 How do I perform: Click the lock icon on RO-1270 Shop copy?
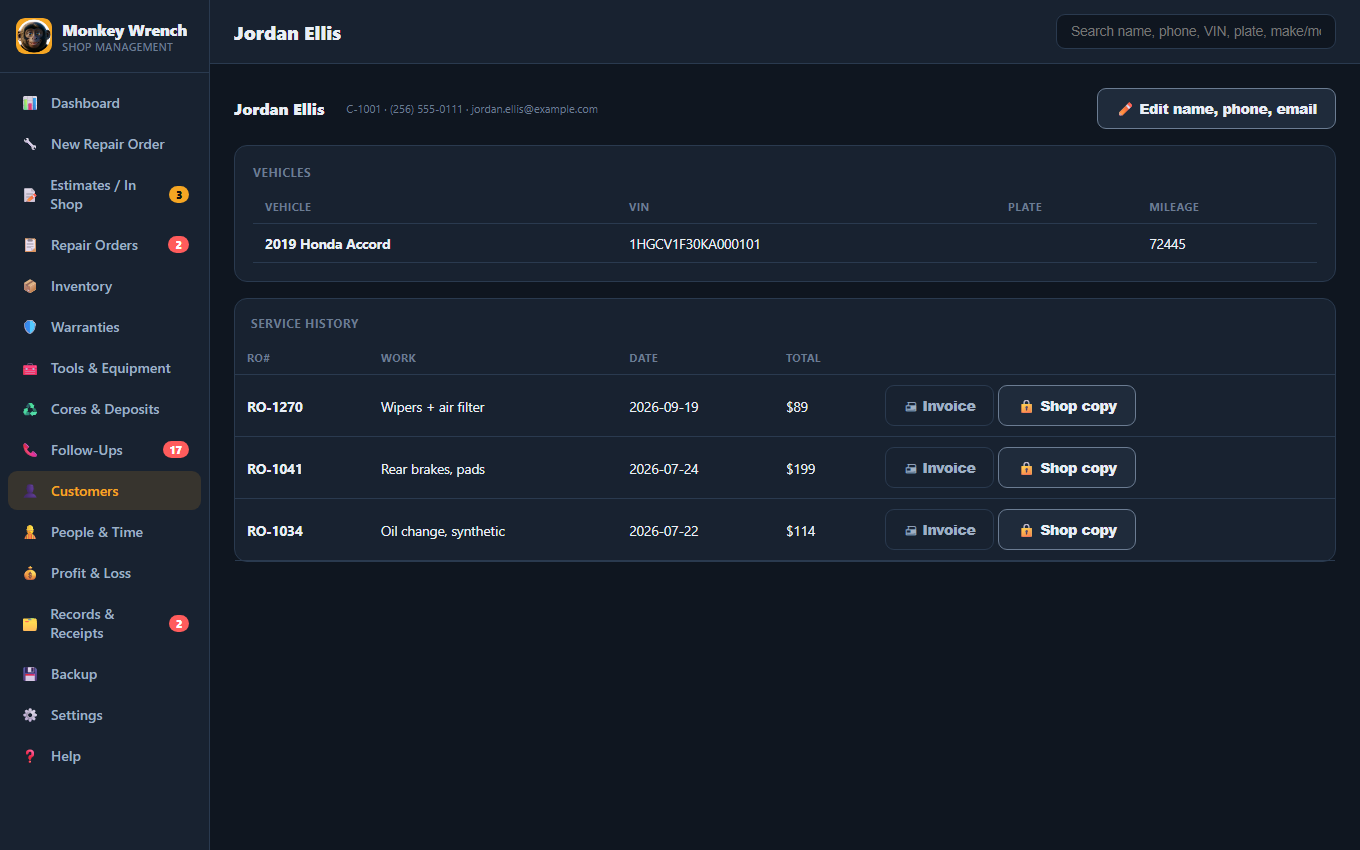click(1026, 407)
